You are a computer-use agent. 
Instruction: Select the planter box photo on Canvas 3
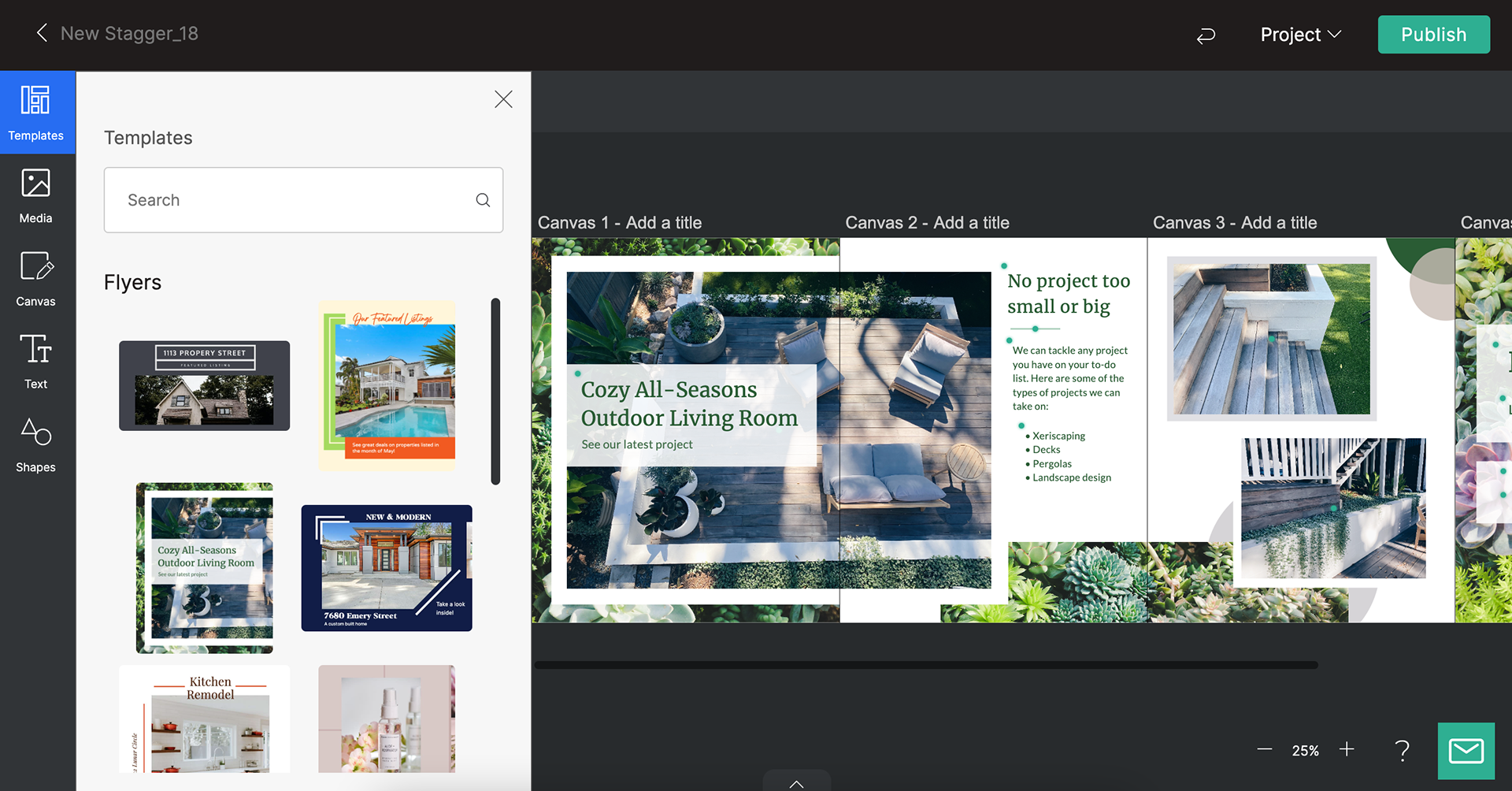click(1333, 508)
